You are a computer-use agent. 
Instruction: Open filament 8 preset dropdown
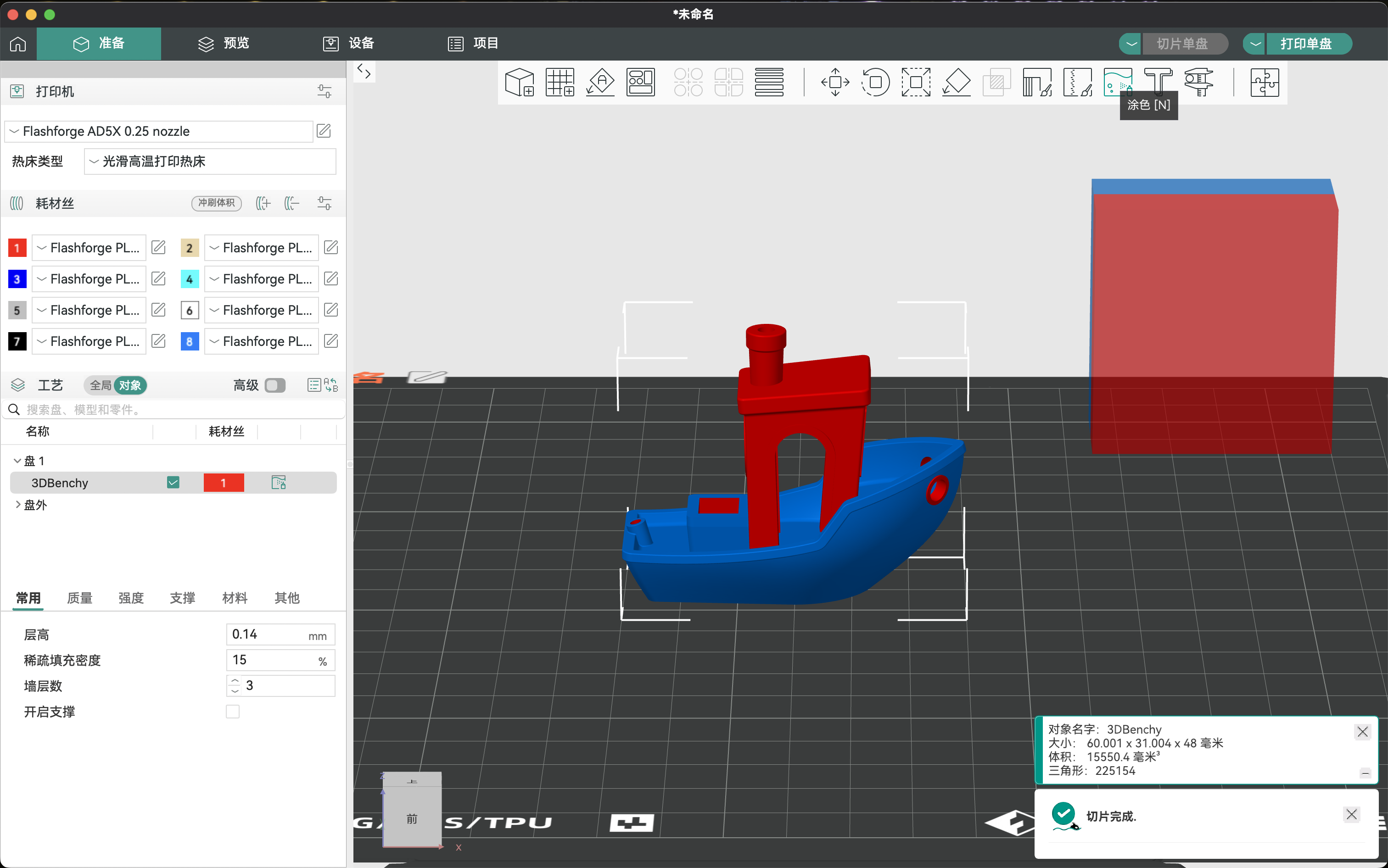(x=262, y=341)
